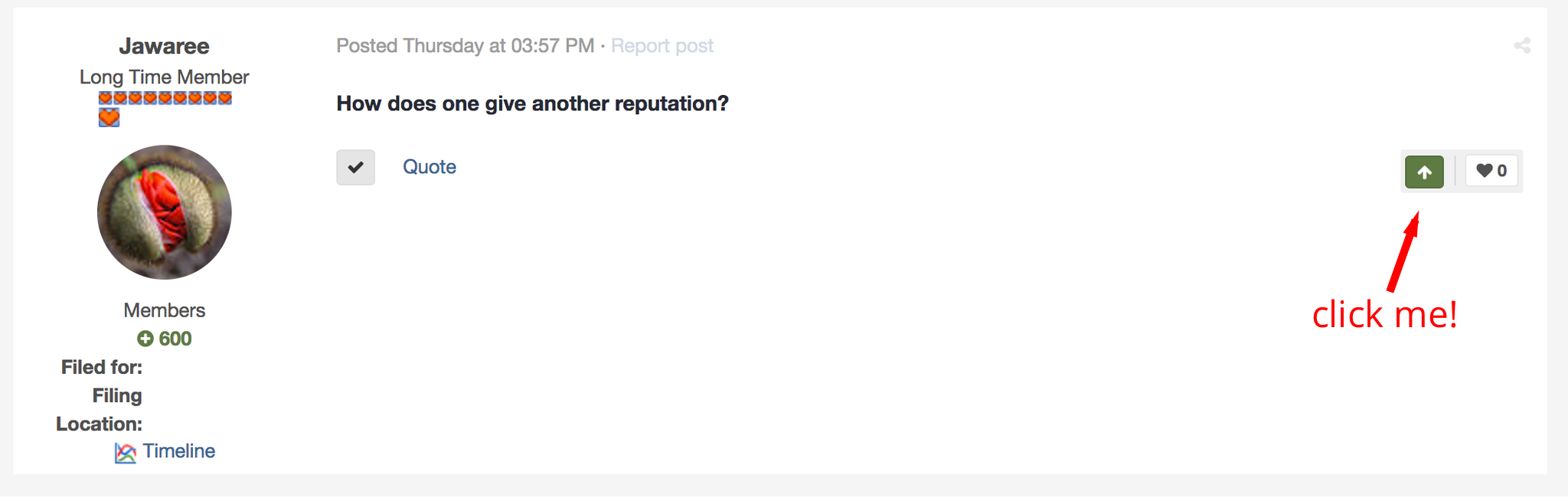The height and width of the screenshot is (498, 1568).
Task: Open the heart reputation count showing 0
Action: click(x=1491, y=171)
